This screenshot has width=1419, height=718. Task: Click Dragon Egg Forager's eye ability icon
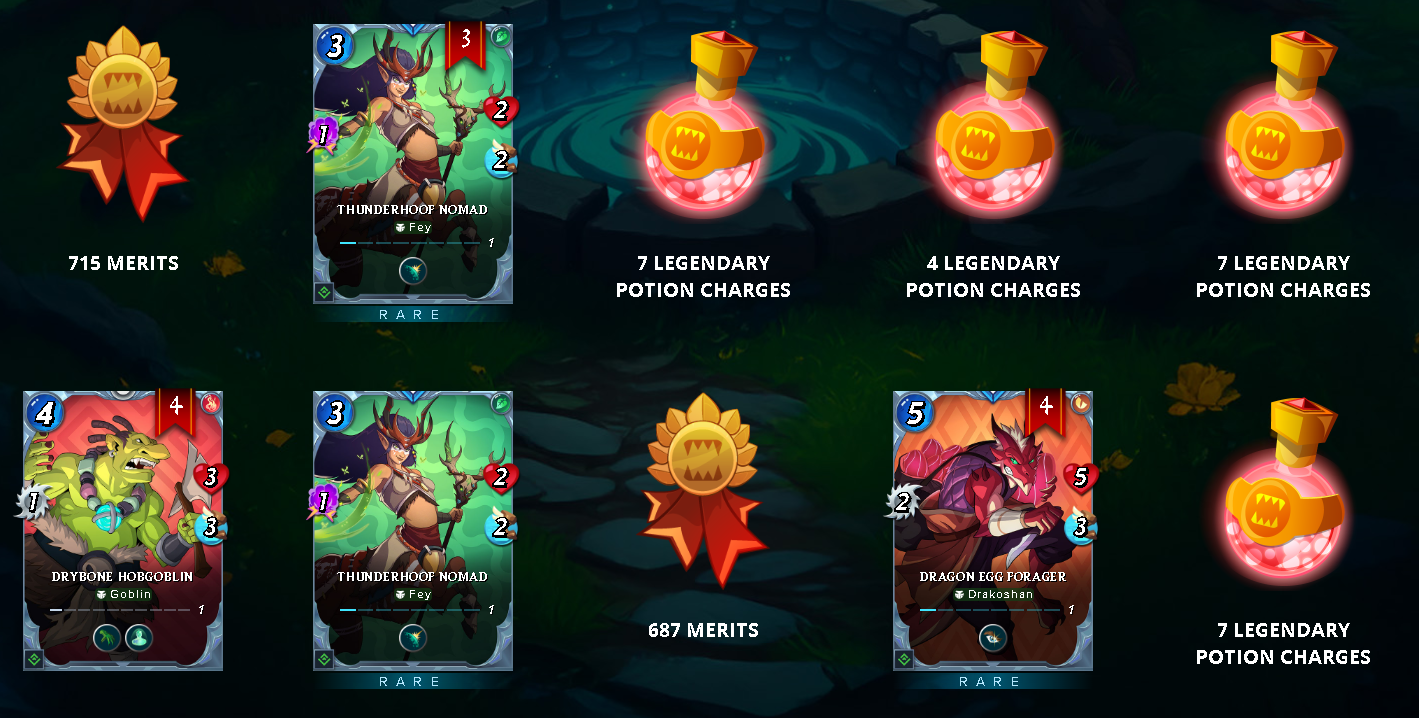point(992,637)
